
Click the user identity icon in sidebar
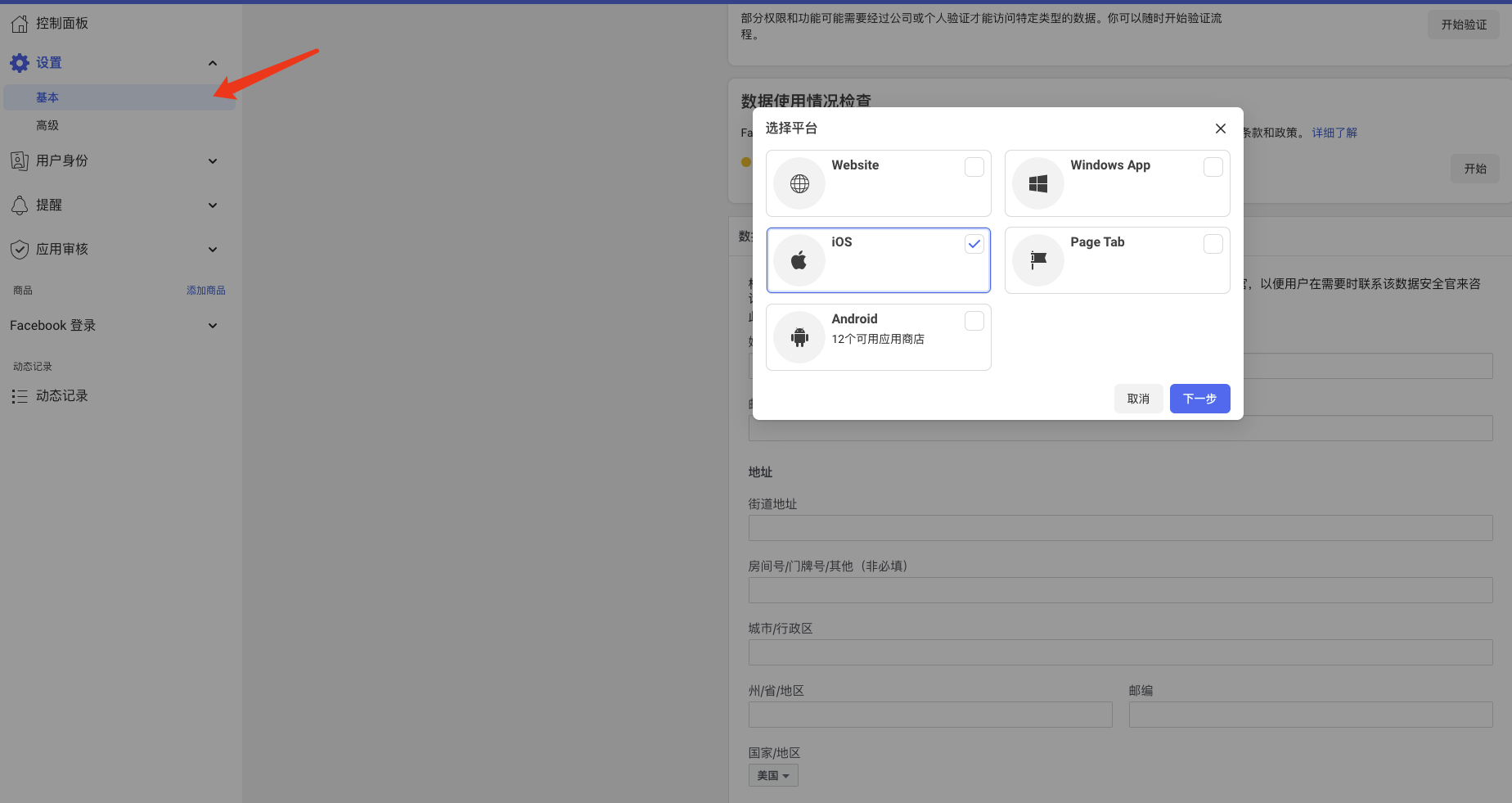(20, 161)
